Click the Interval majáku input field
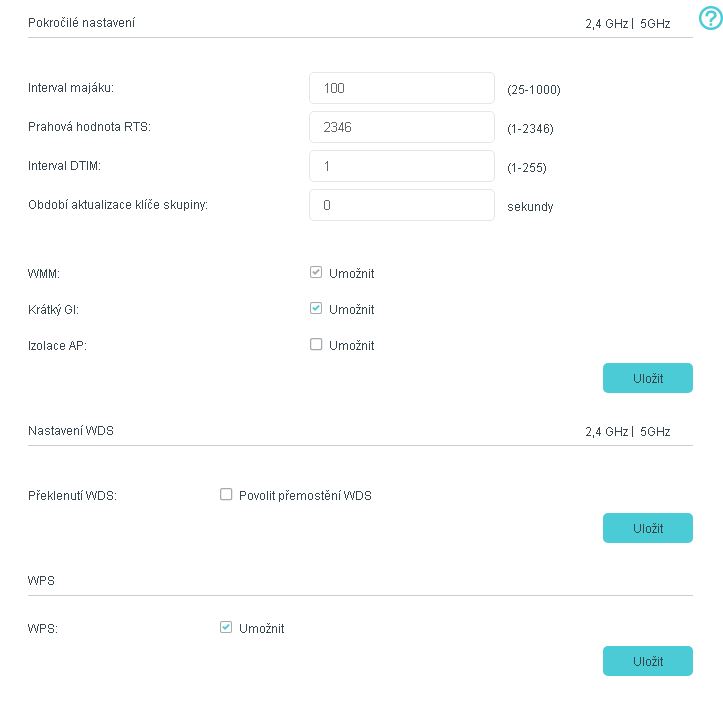 [x=402, y=89]
